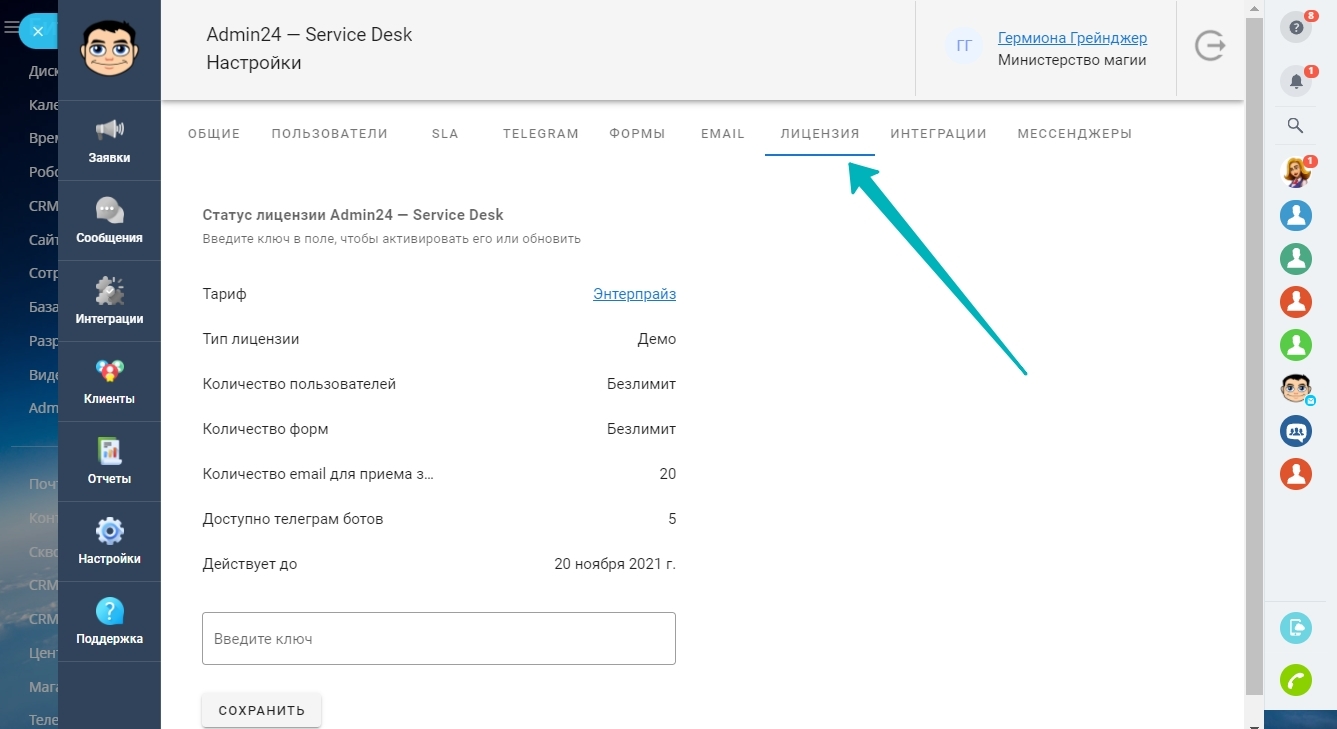
Task: Click the 20 ноября 2021 г. date
Action: click(615, 564)
